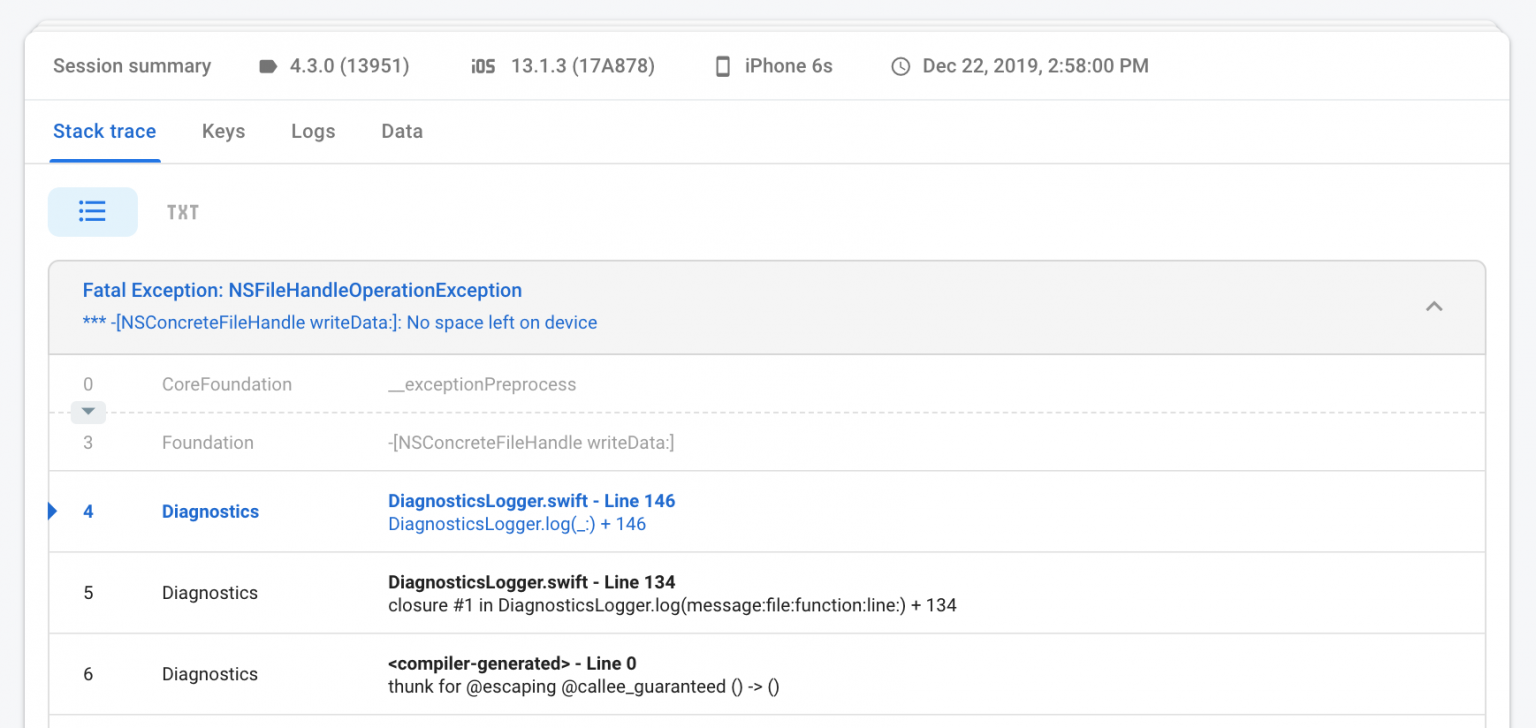This screenshot has width=1536, height=728.
Task: Open DiagnosticsLogger.log function link on frame 4
Action: 517,523
